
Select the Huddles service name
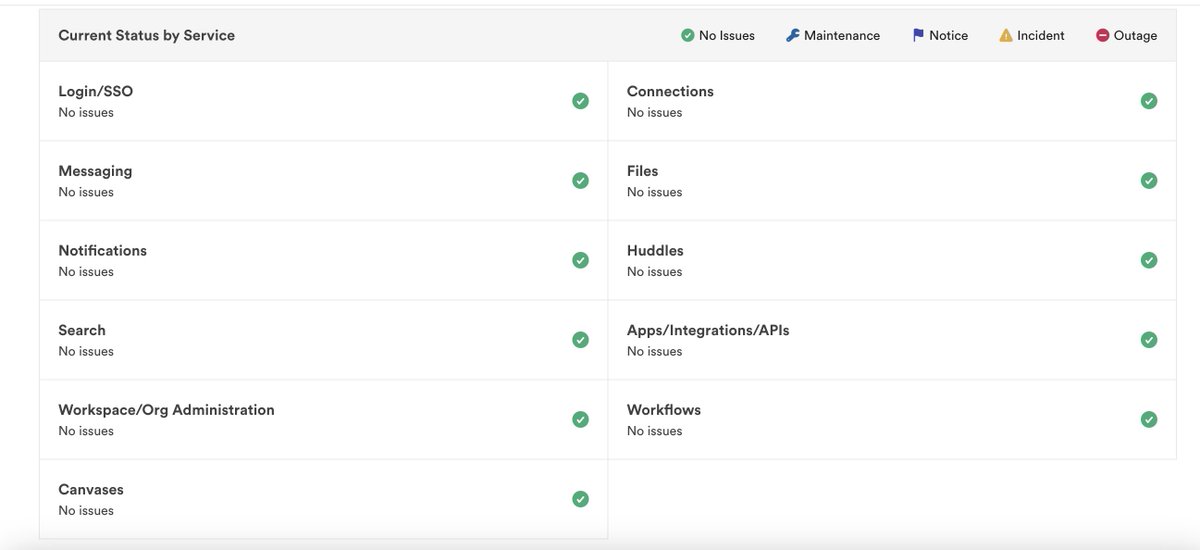pyautogui.click(x=655, y=250)
